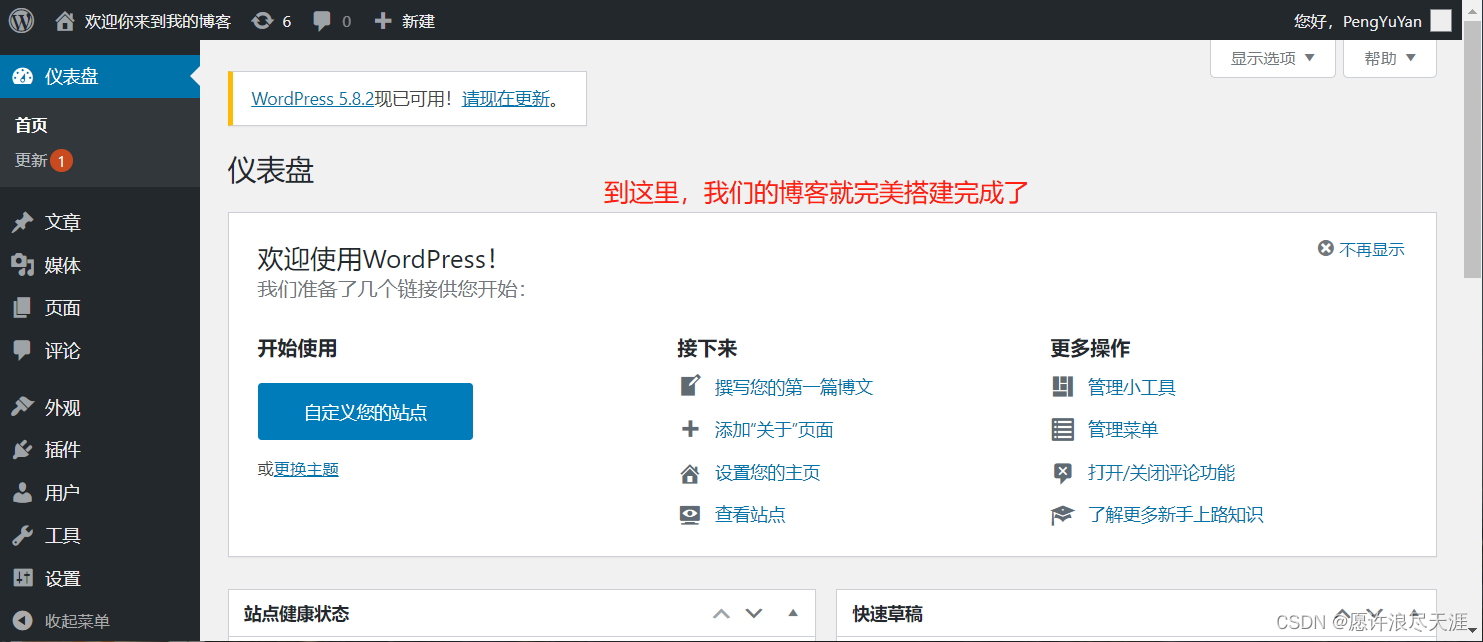1483x642 pixels.
Task: Click the 插件 plugin icon
Action: click(22, 450)
